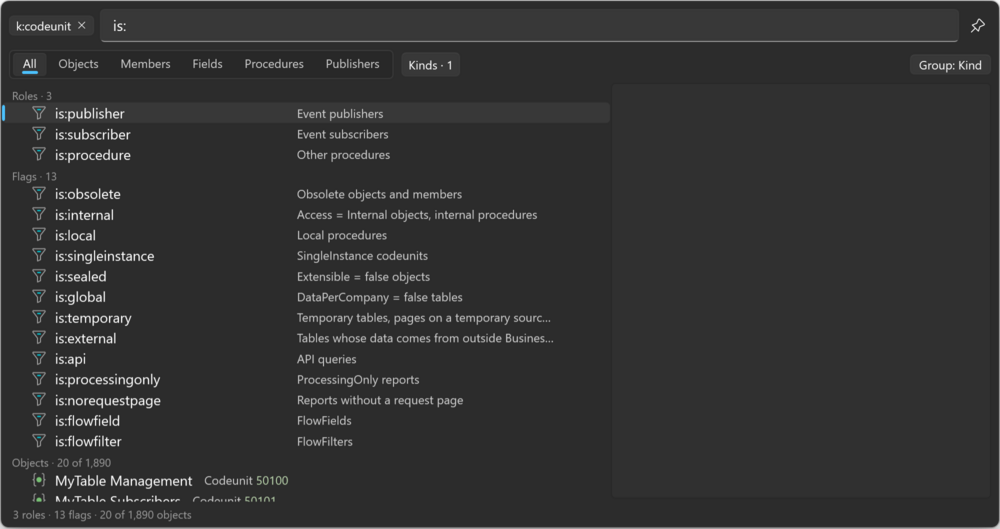Image resolution: width=1000 pixels, height=529 pixels.
Task: Click the filter icon next to is:sealed
Action: click(x=39, y=276)
